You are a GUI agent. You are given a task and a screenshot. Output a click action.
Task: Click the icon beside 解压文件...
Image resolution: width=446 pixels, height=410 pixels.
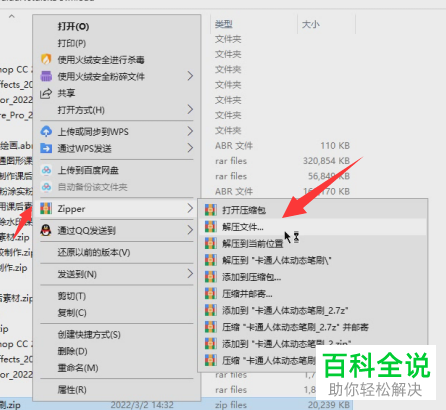click(211, 227)
